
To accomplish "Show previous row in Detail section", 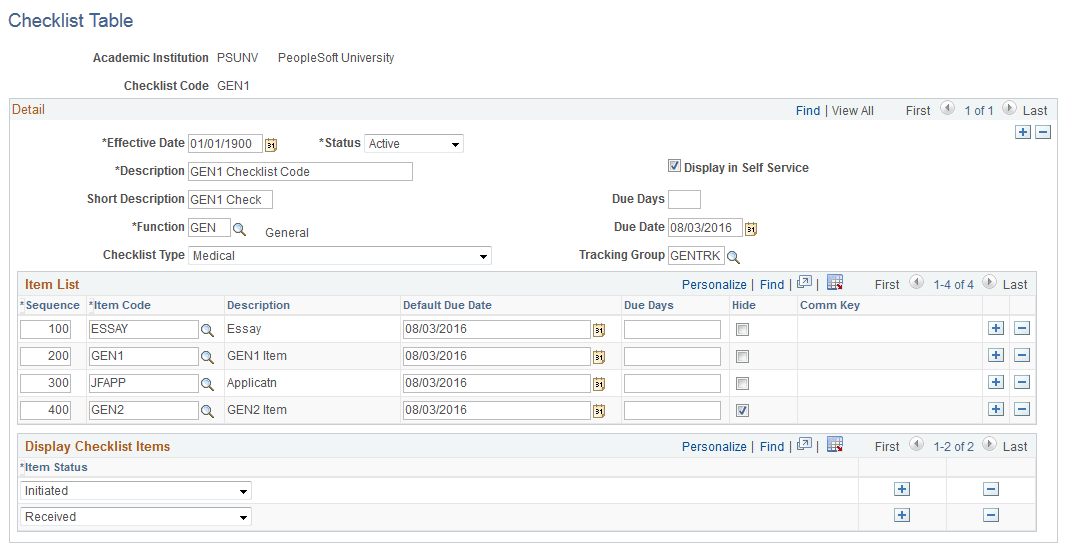I will [x=947, y=108].
